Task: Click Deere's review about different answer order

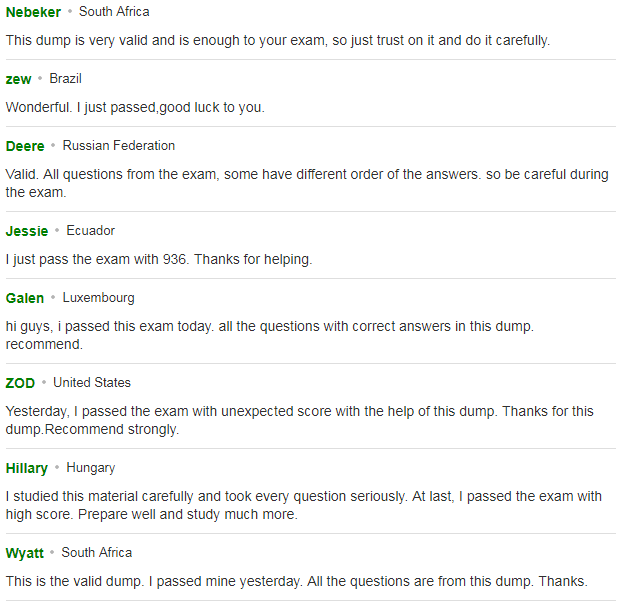Action: [x=307, y=183]
